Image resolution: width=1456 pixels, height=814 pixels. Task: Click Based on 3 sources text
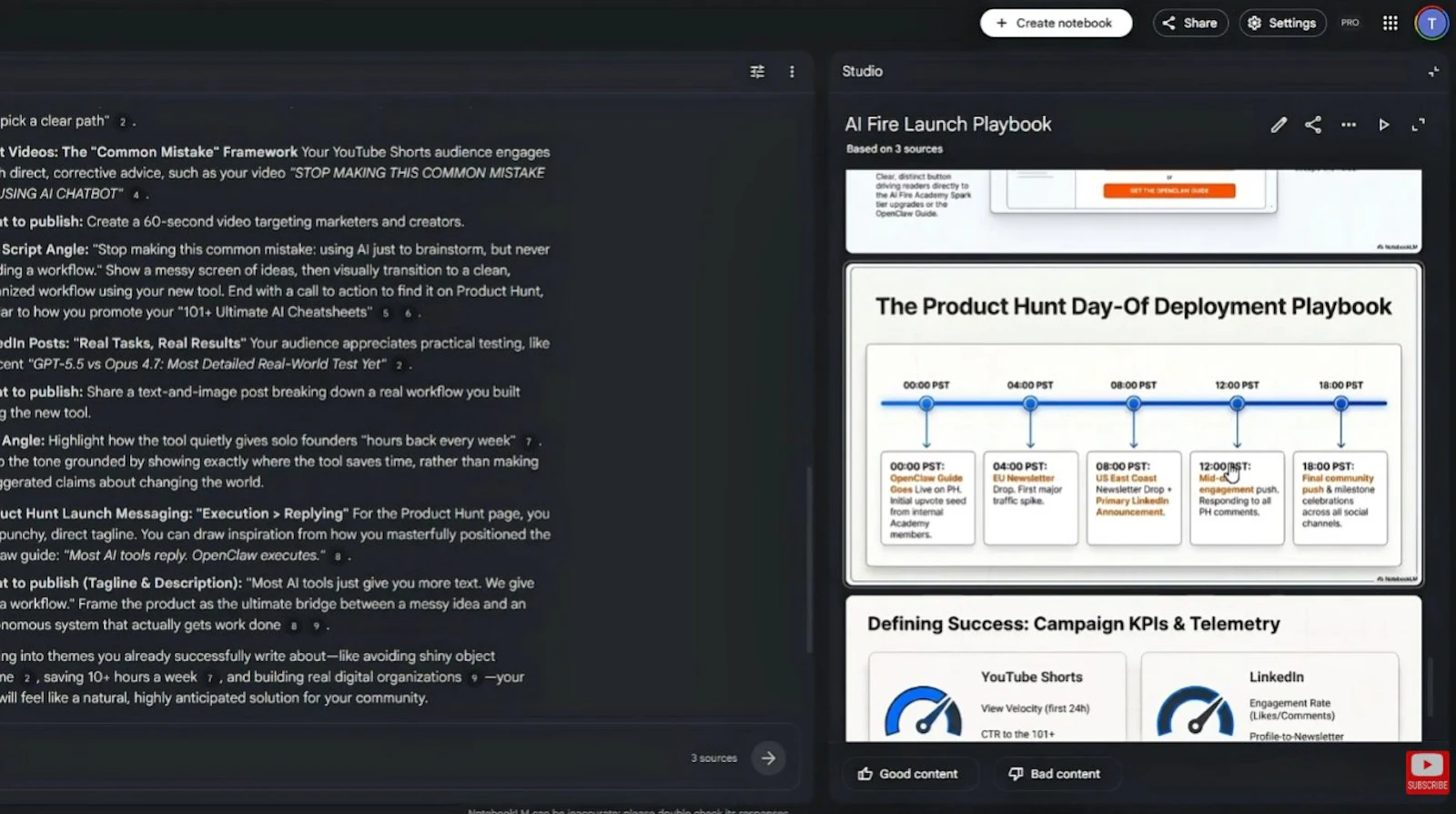[895, 149]
